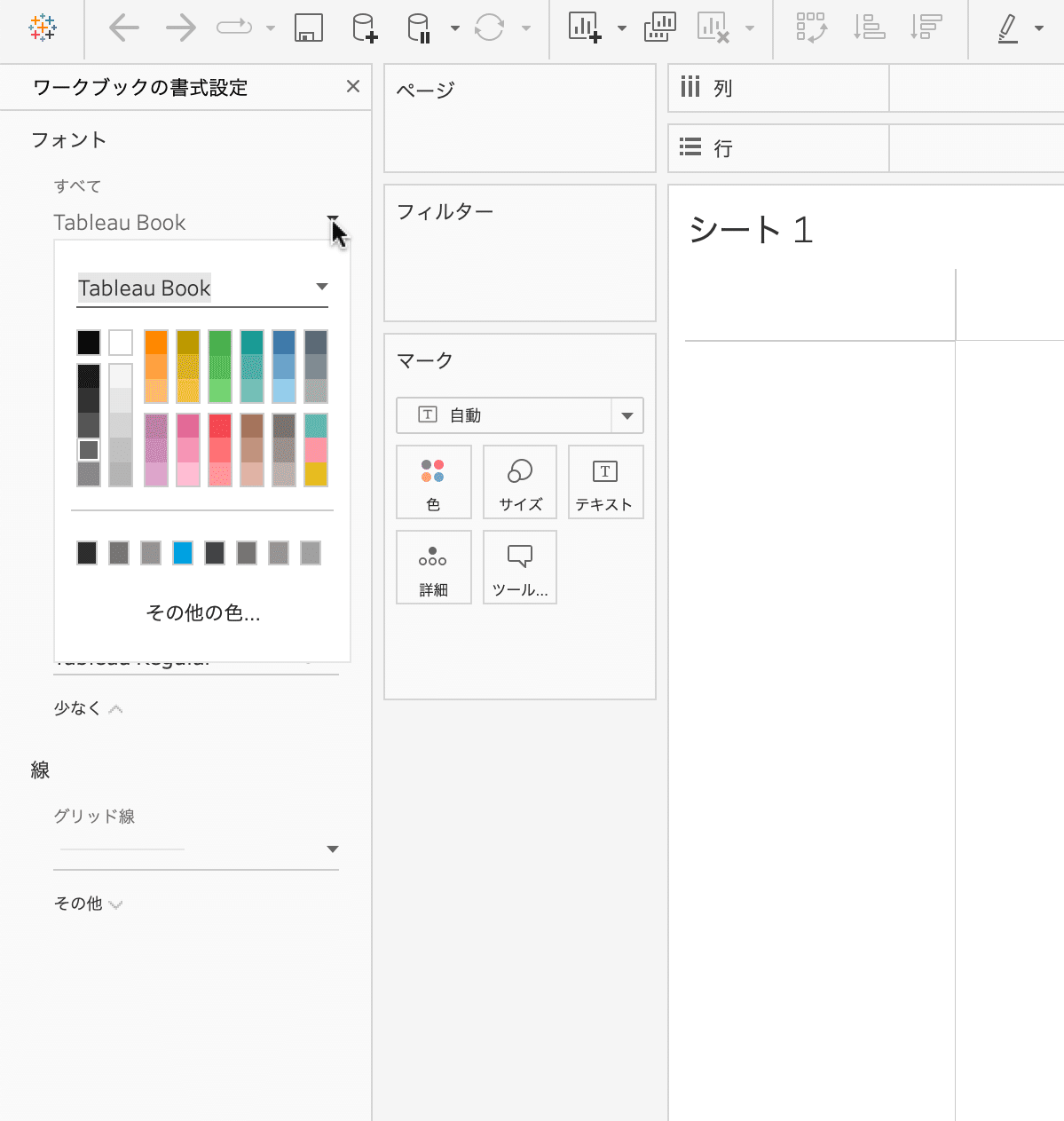The height and width of the screenshot is (1121, 1064).
Task: Click the clear sheet icon
Action: click(x=713, y=28)
